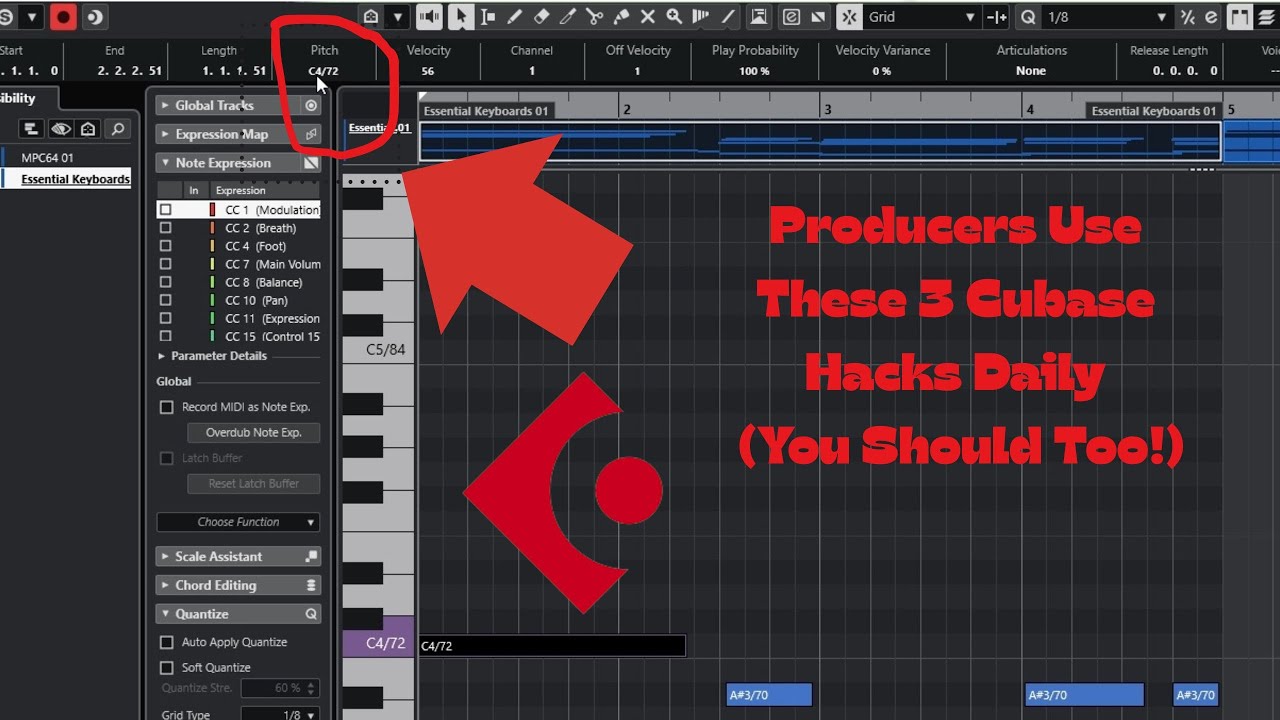Image resolution: width=1280 pixels, height=720 pixels.
Task: Collapse the Quantize section
Action: point(165,614)
